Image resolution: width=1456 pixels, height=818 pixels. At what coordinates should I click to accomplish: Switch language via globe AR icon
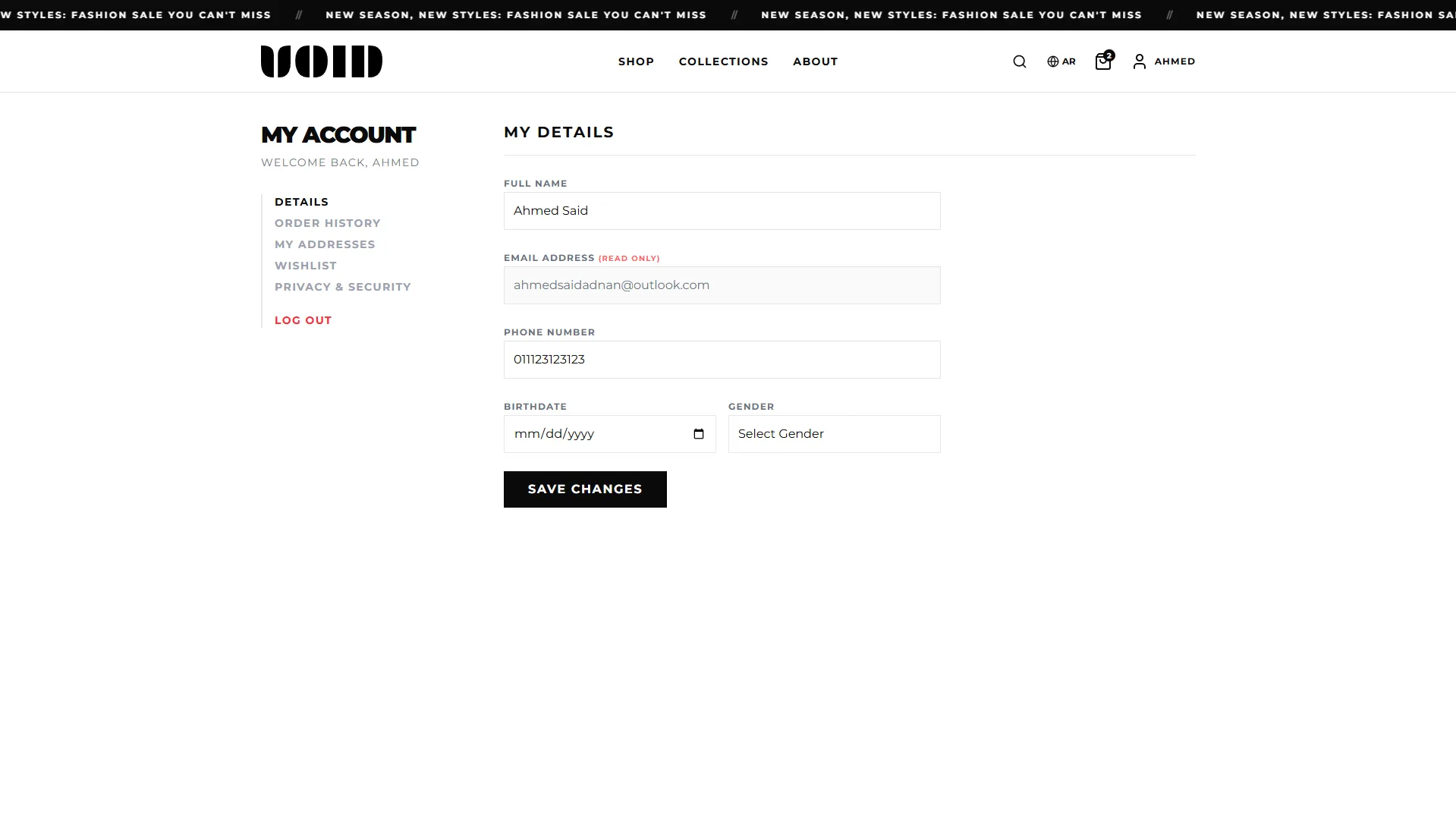[1061, 61]
